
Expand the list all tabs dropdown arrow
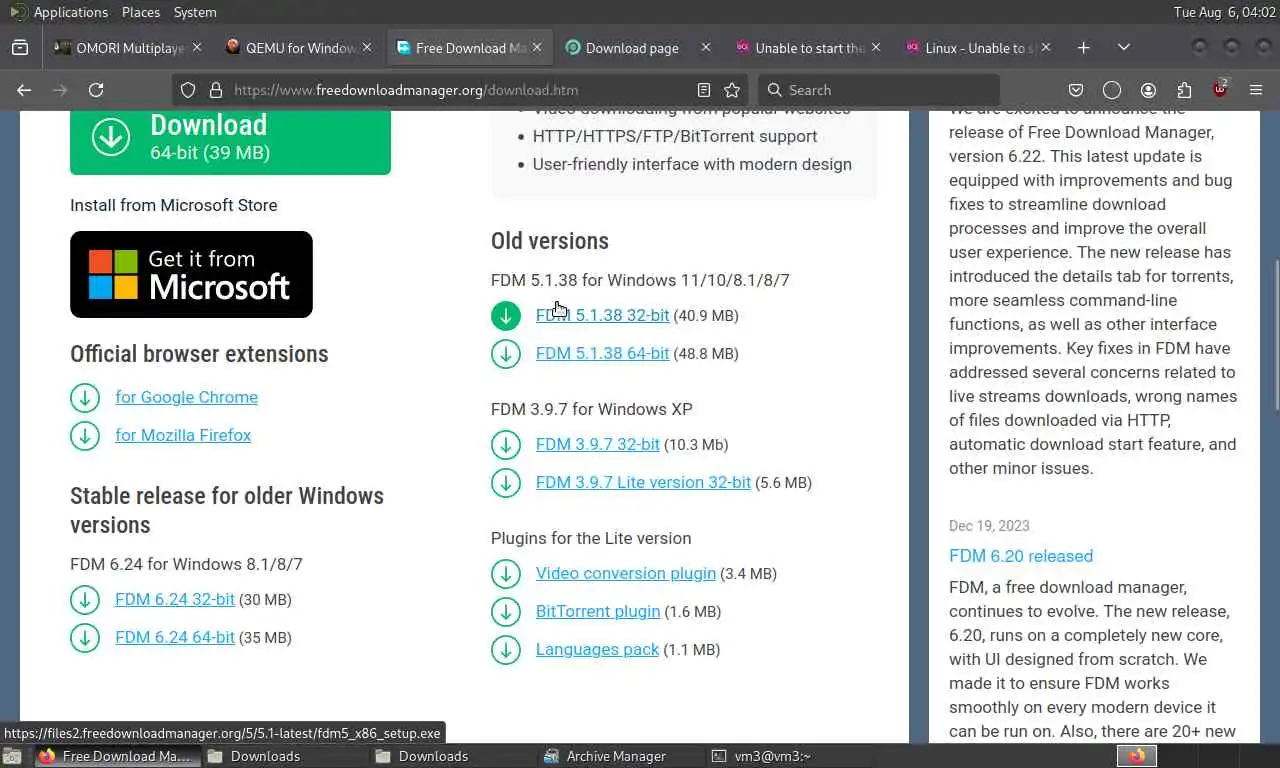(x=1124, y=47)
